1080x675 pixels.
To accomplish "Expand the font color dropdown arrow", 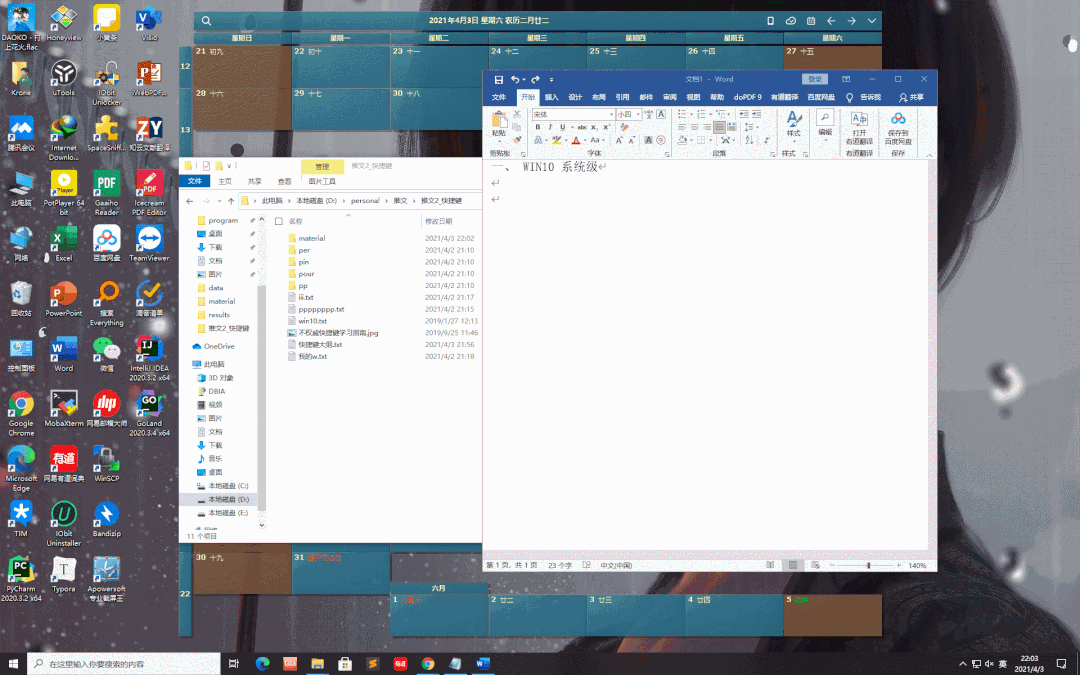I will point(584,141).
